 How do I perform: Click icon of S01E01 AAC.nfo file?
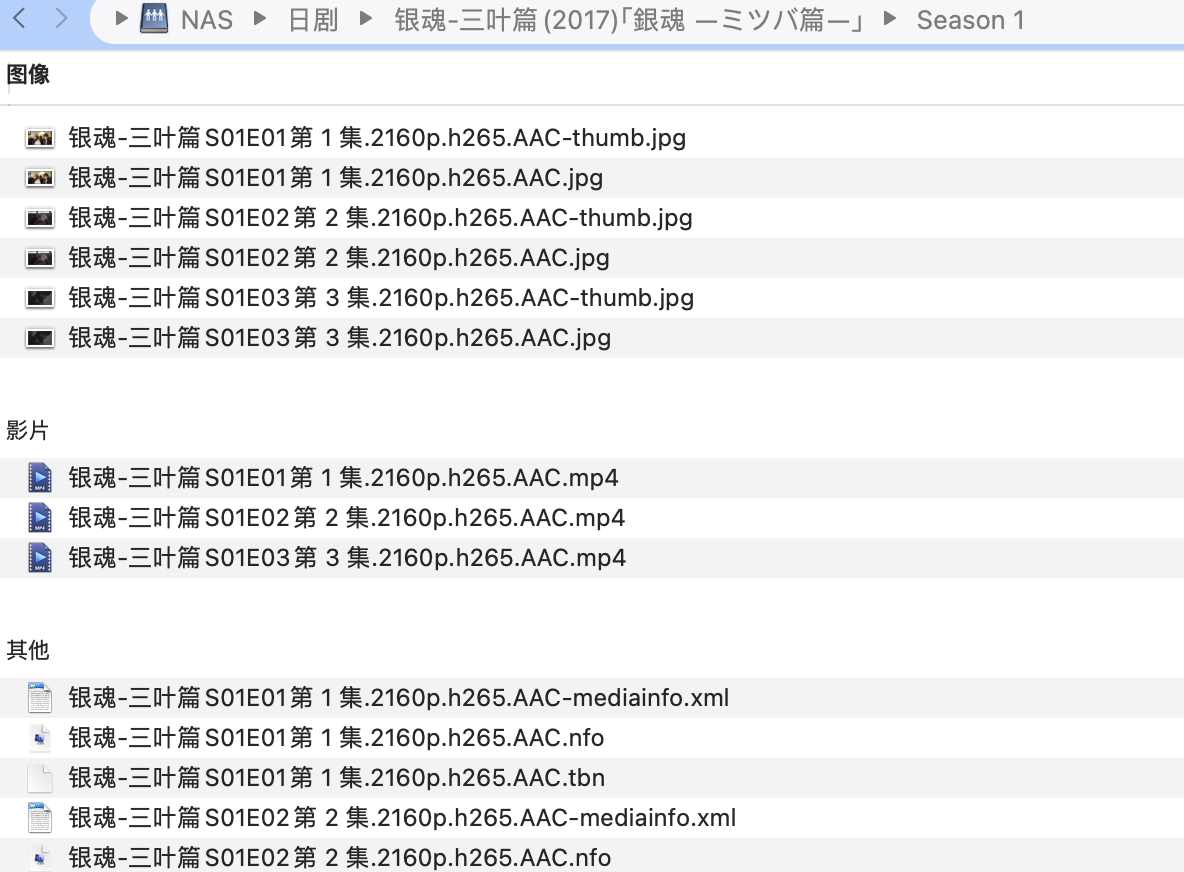[x=40, y=738]
